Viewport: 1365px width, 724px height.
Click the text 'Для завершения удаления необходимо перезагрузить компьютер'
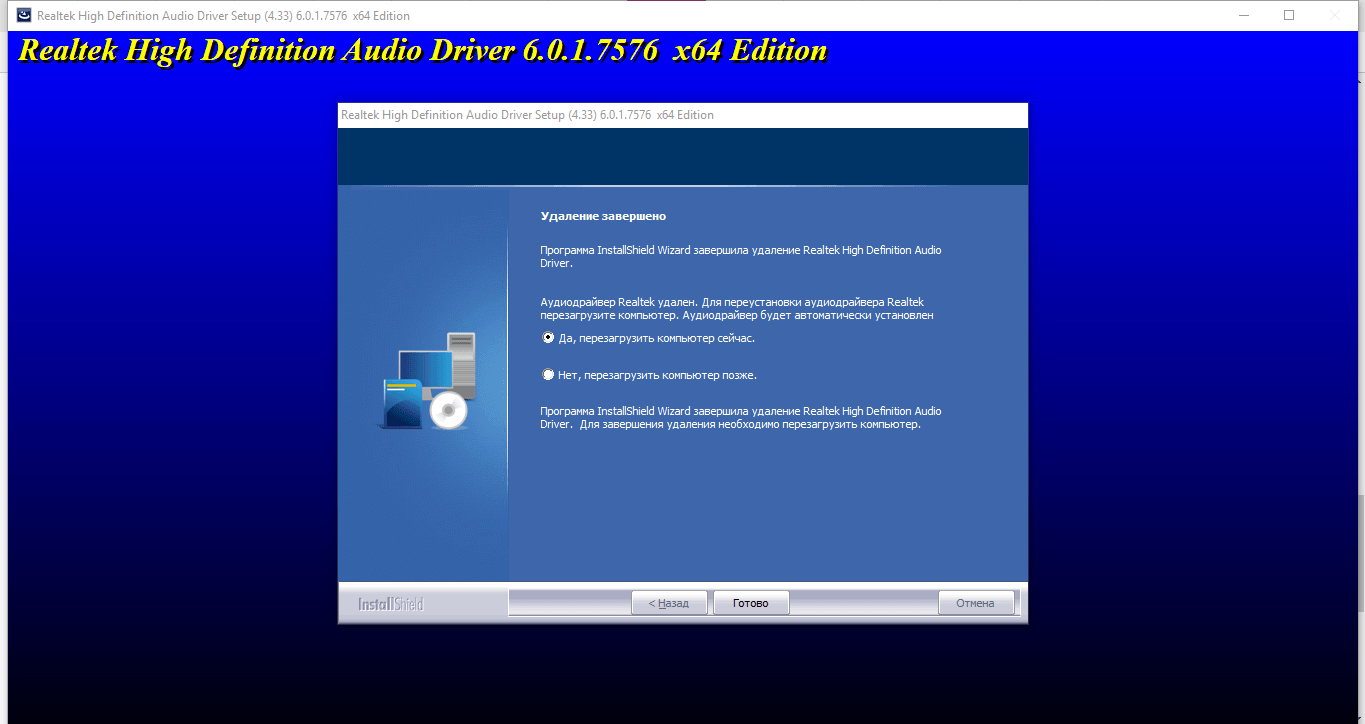click(750, 424)
